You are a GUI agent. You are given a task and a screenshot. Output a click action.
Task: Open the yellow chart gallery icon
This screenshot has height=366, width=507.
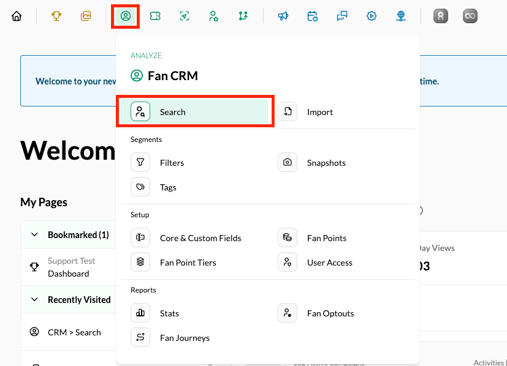(86, 16)
